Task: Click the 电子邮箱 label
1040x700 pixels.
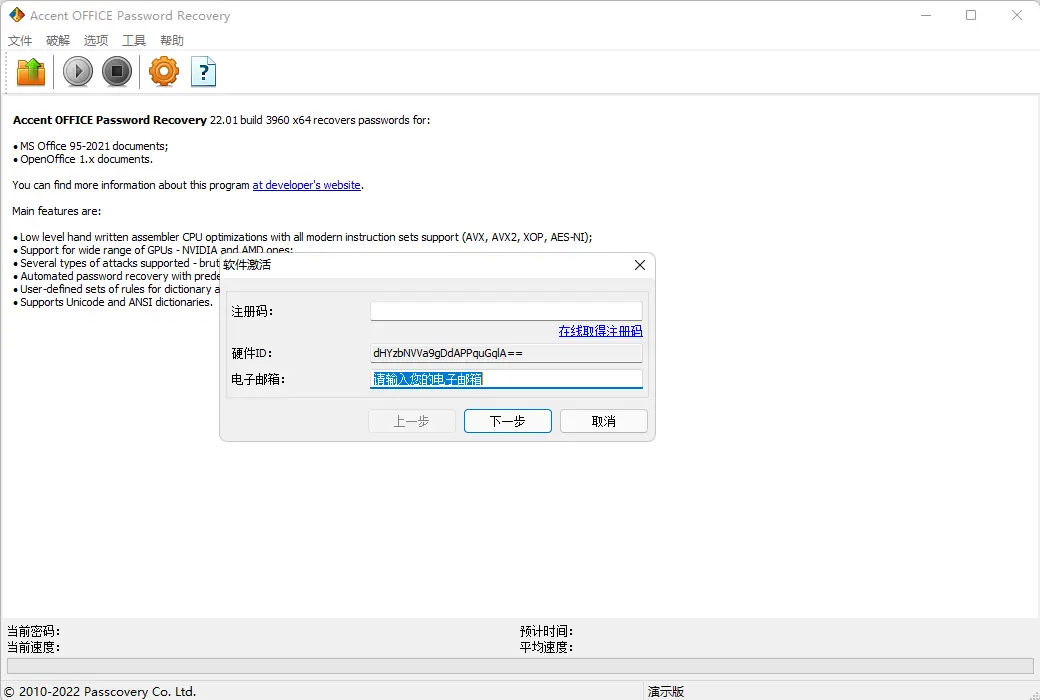Action: click(x=258, y=380)
